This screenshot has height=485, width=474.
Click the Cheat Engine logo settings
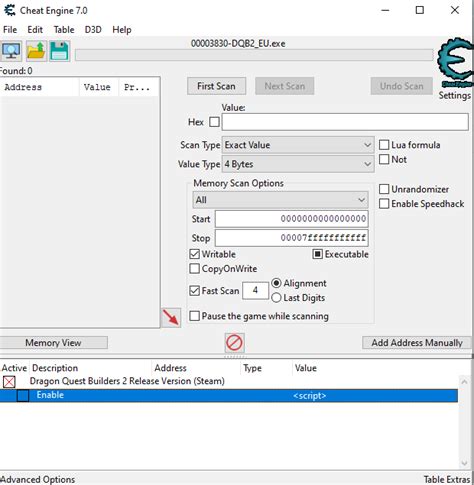click(x=455, y=63)
